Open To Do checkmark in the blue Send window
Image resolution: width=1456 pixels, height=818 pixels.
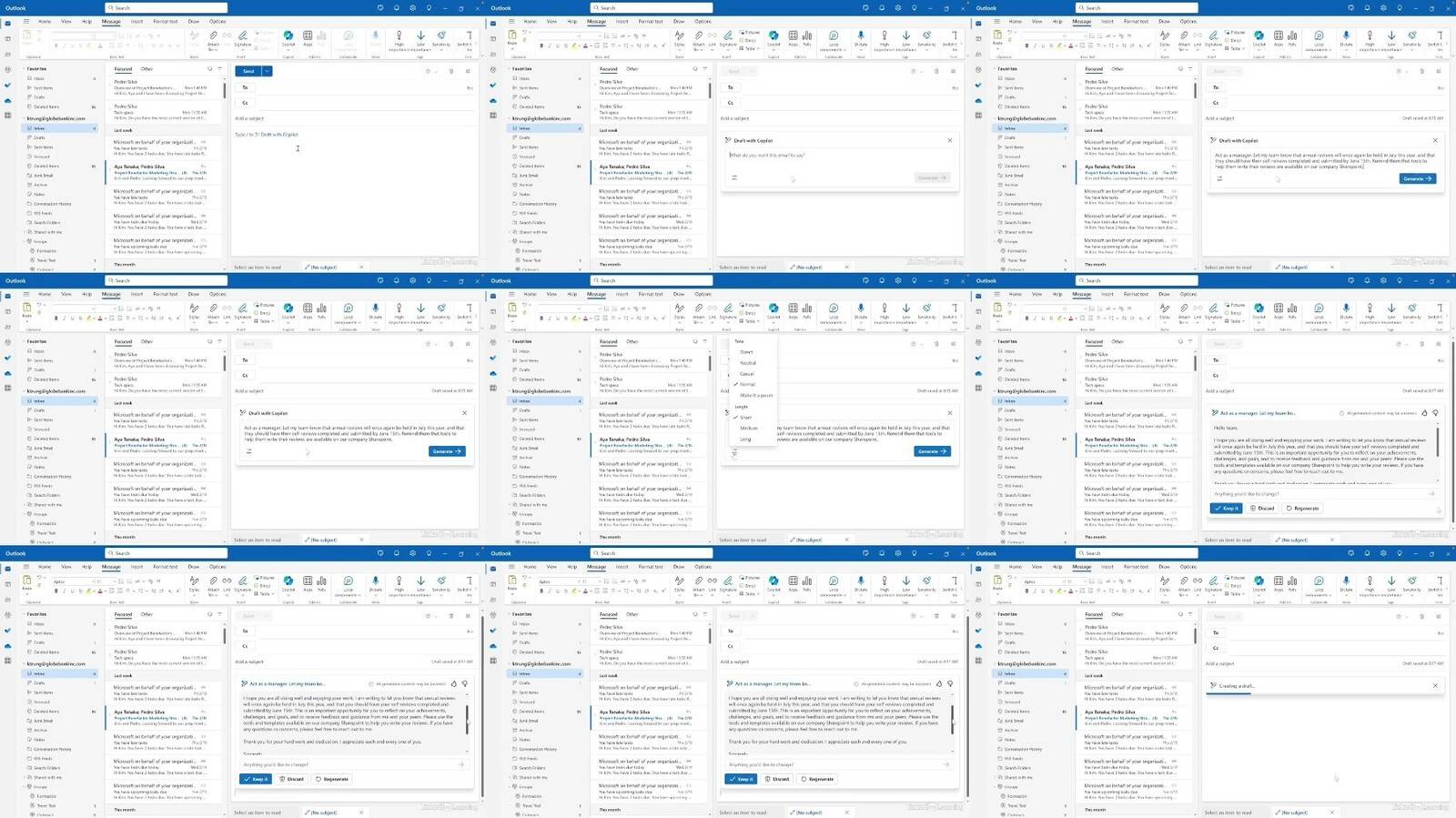[8, 85]
